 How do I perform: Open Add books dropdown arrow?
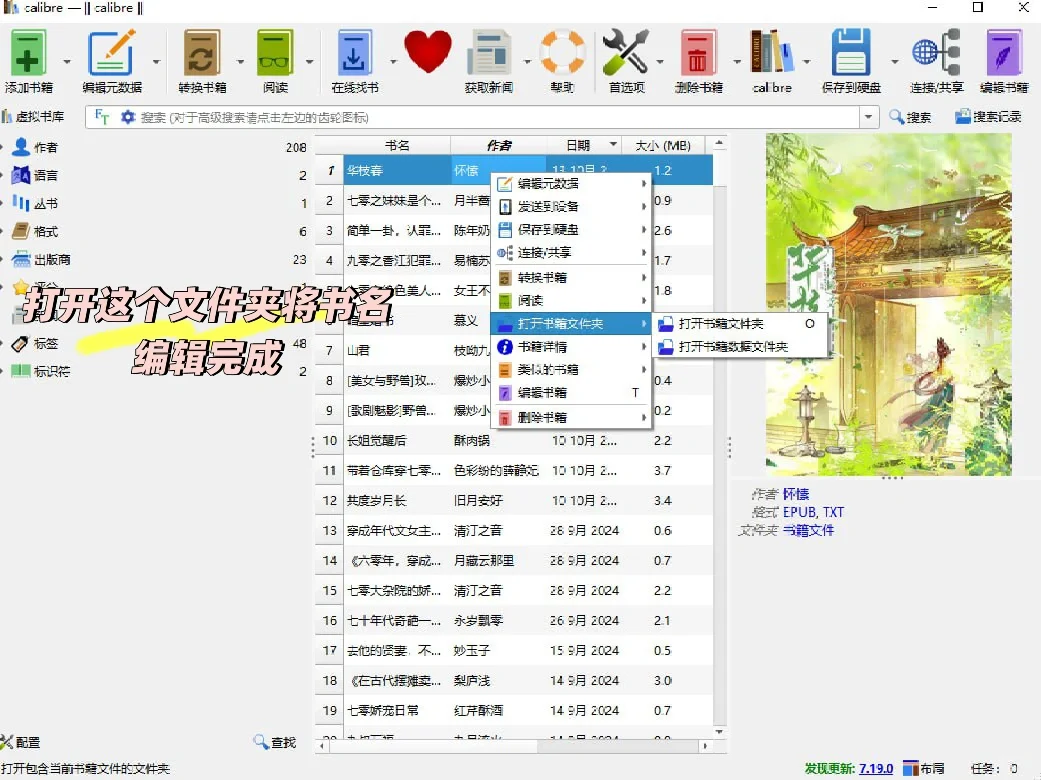click(67, 62)
